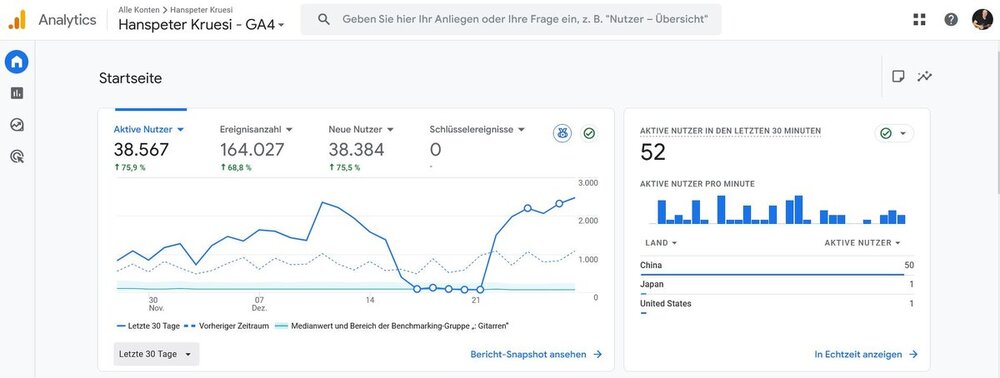This screenshot has height=378, width=1000.
Task: Click the Alle Konten breadcrumb link
Action: click(139, 10)
